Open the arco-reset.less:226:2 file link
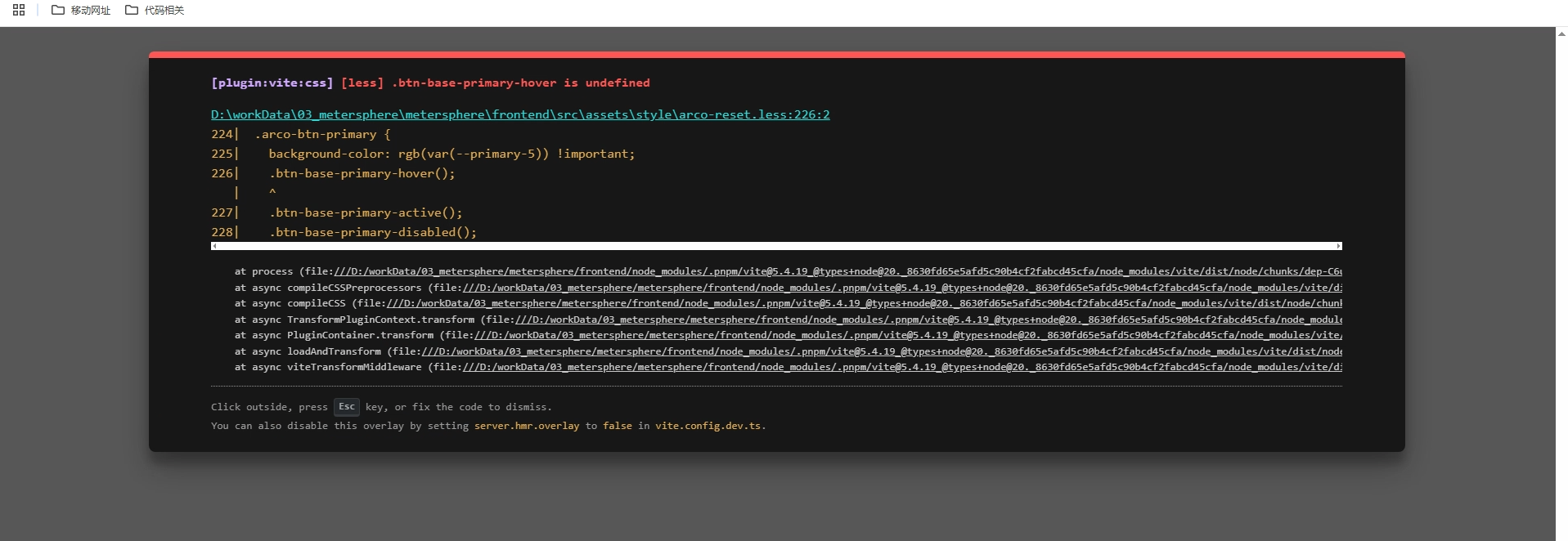 coord(520,114)
